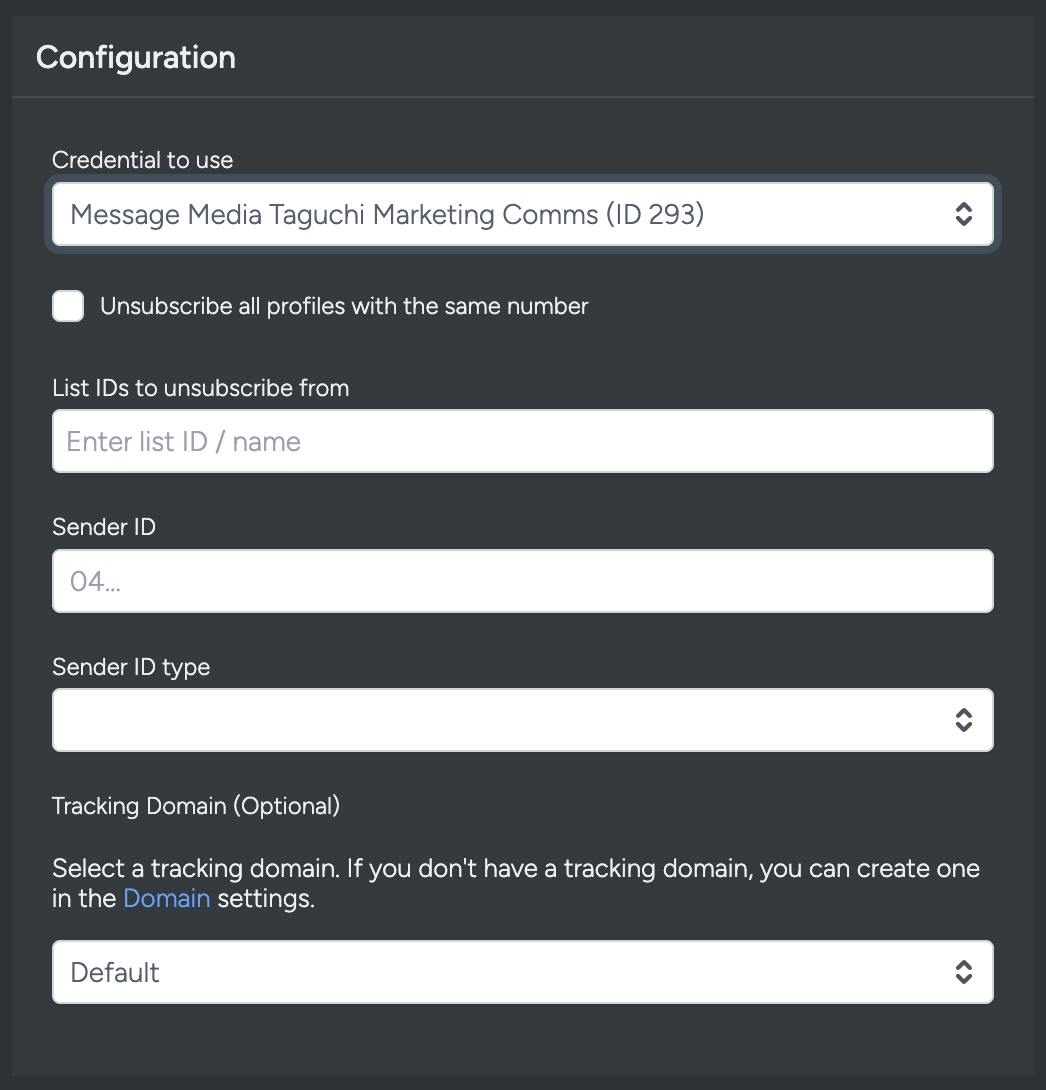Click the "Configuration" panel header
The image size is (1046, 1090).
[x=136, y=57]
